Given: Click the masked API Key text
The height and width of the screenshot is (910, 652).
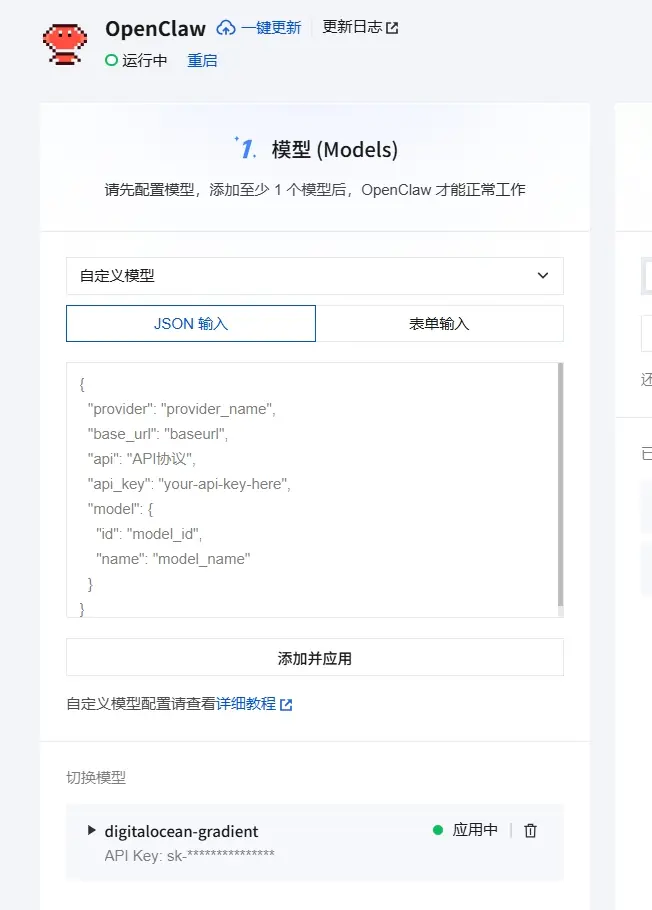Looking at the screenshot, I should (x=189, y=855).
